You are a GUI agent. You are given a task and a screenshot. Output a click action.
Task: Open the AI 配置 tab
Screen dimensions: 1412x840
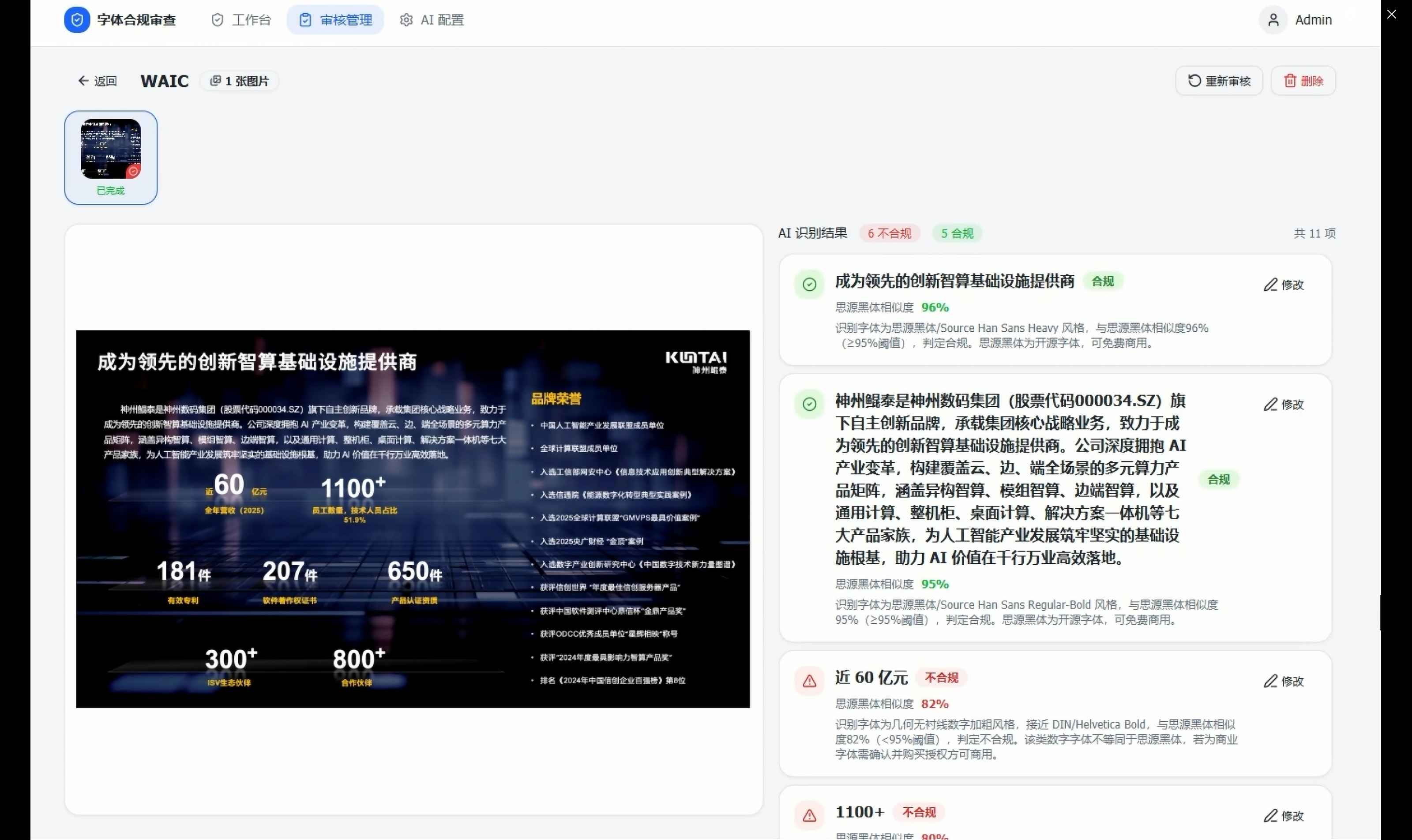(432, 20)
